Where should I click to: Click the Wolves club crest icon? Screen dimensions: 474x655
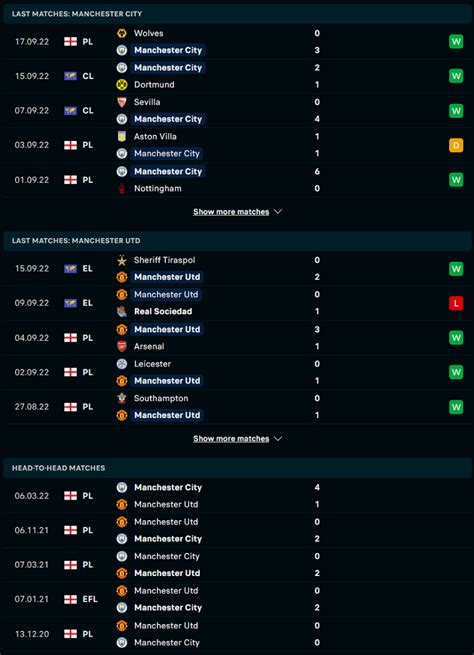(x=122, y=33)
